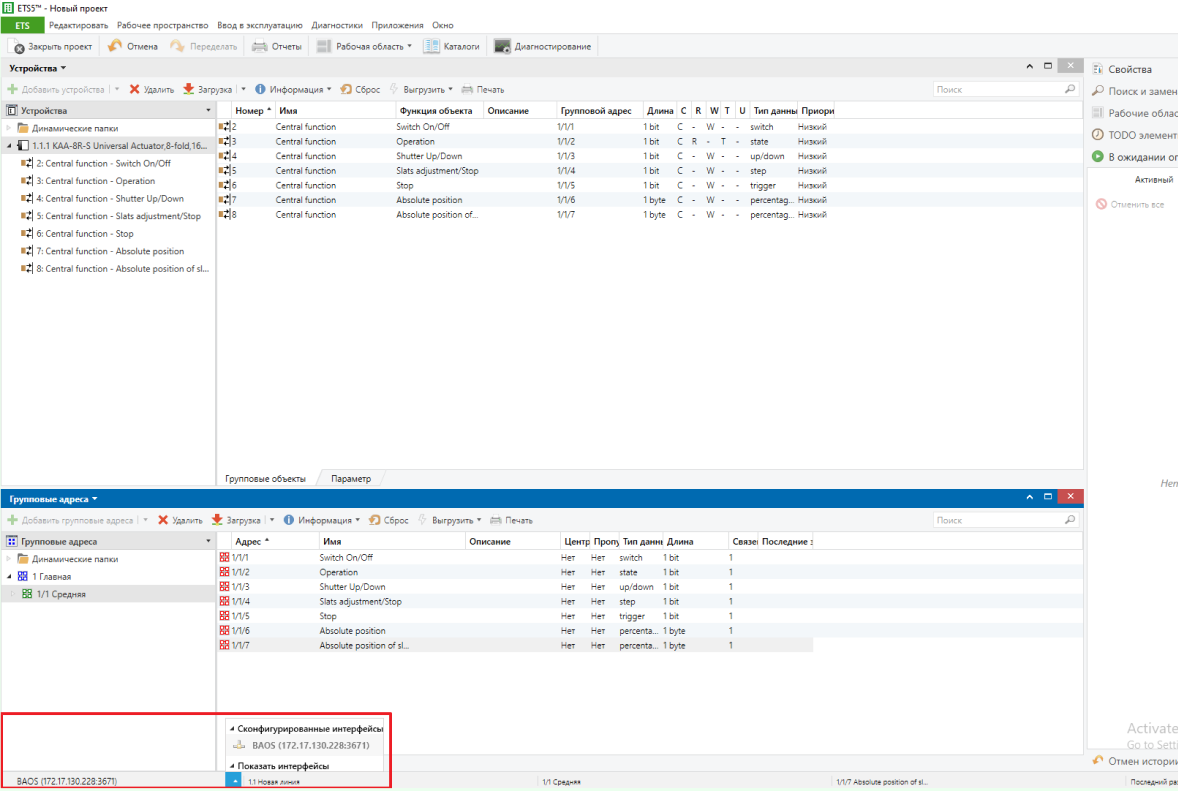Open the Диагностики menu
1178x791 pixels.
pyautogui.click(x=337, y=26)
